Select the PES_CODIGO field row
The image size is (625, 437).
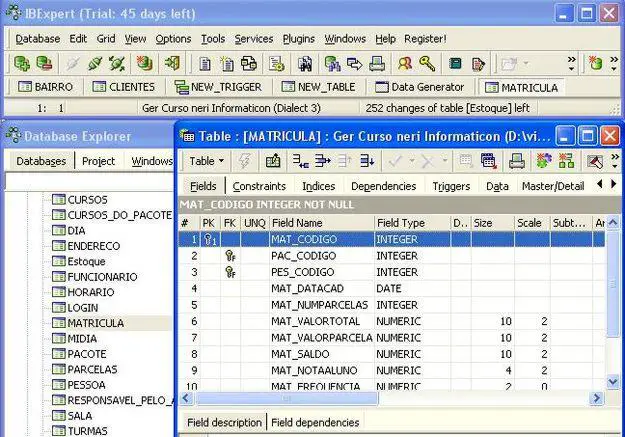click(392, 272)
